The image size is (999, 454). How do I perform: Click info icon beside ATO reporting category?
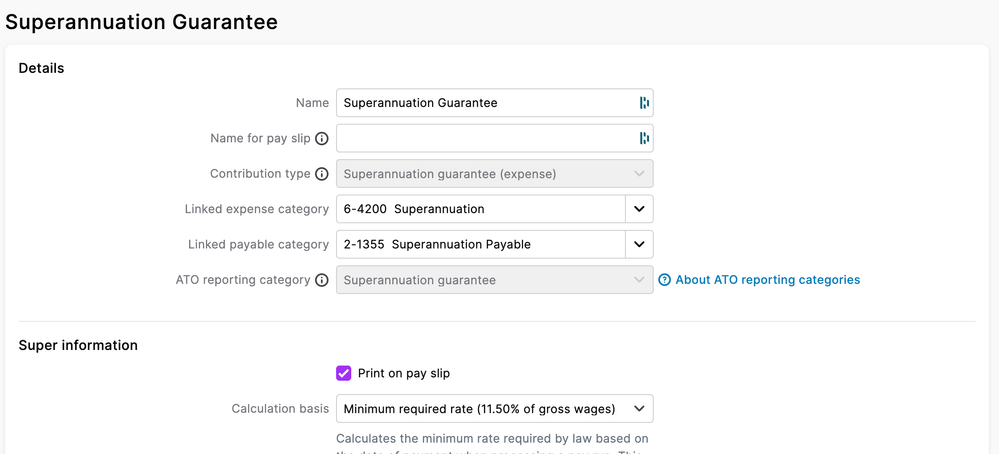tap(322, 280)
